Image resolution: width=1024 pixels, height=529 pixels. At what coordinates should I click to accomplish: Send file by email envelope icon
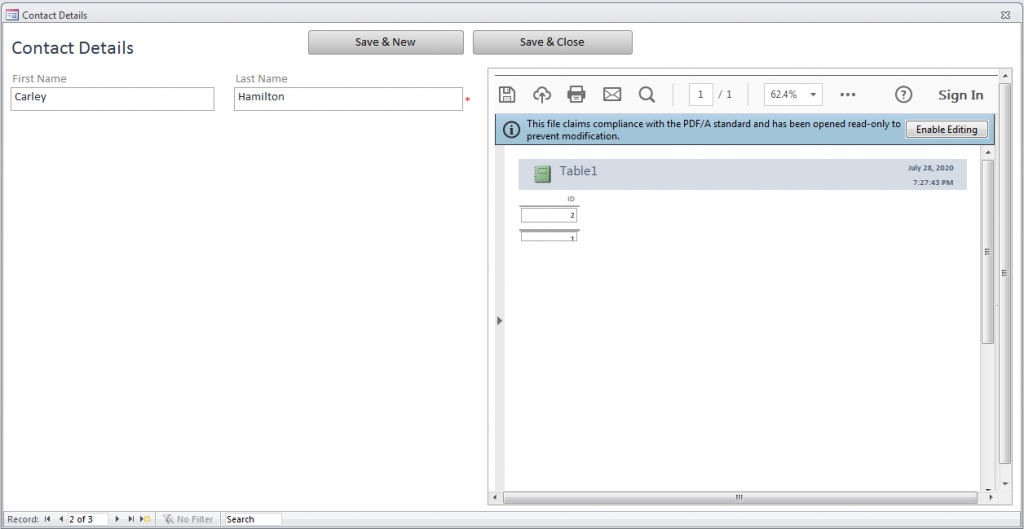pyautogui.click(x=612, y=95)
